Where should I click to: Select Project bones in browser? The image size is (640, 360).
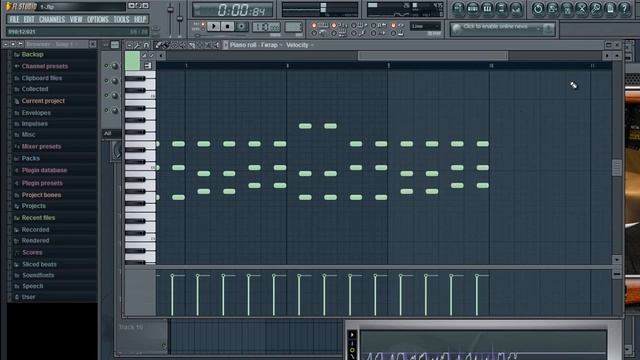(41, 195)
